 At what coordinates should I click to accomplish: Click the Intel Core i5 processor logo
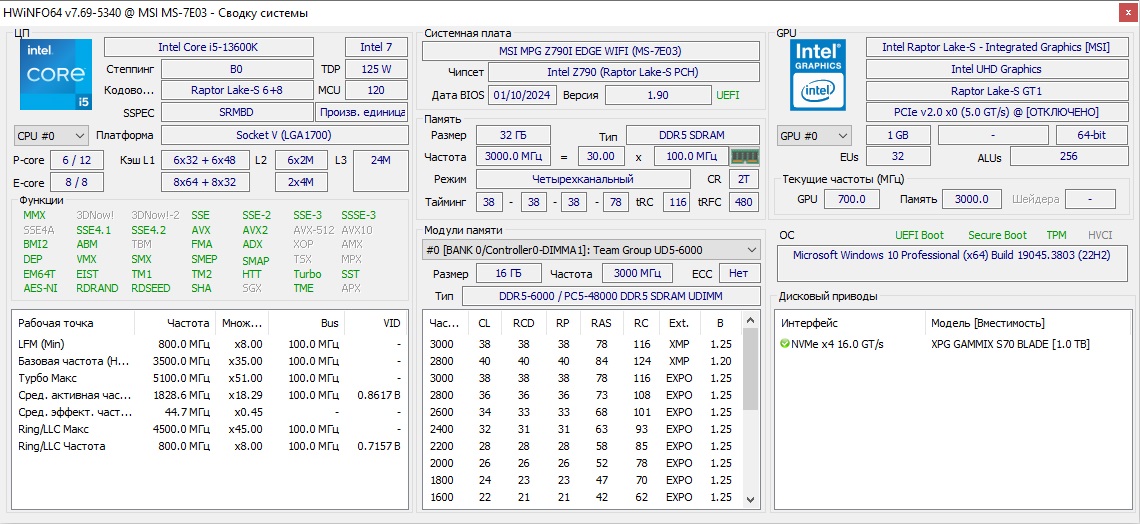55,76
